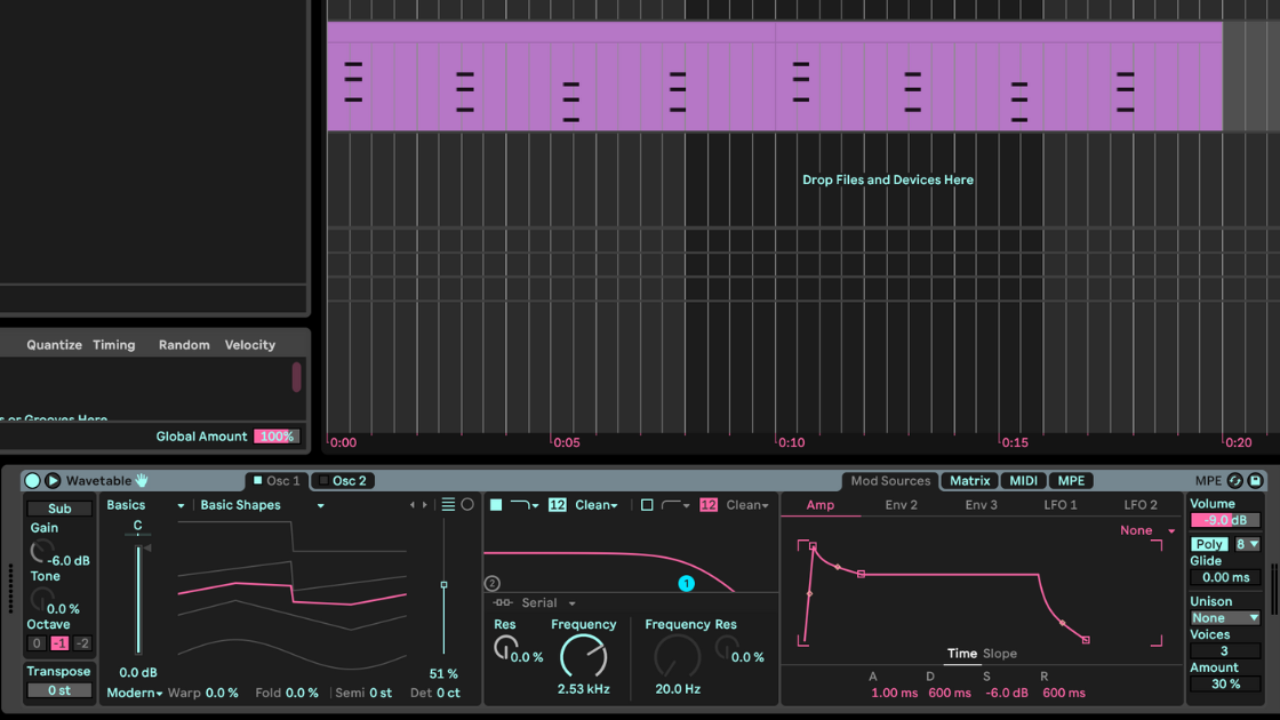
Task: Click the hand icon beside Wavetable title
Action: click(x=142, y=481)
